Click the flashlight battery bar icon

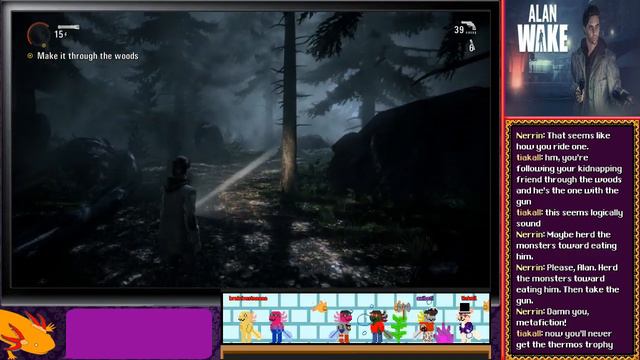coord(68,27)
